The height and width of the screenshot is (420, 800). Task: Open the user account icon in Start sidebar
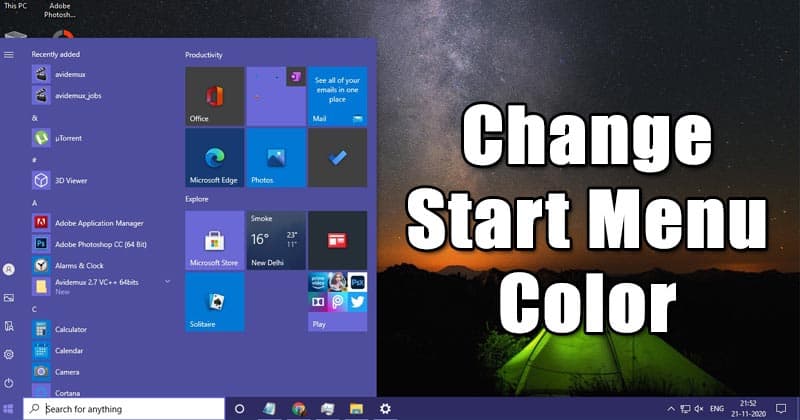(x=9, y=269)
